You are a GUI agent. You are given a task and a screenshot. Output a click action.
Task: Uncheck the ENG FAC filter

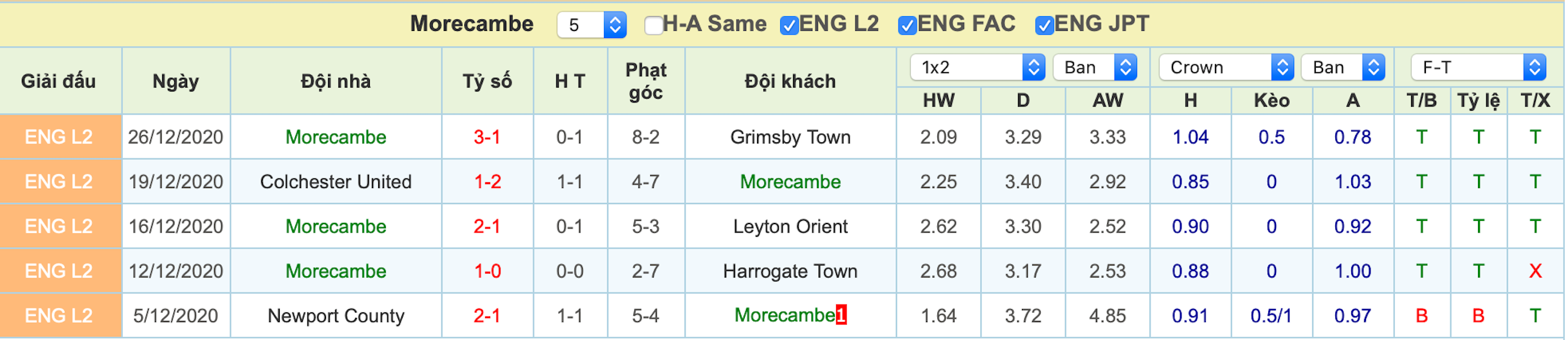[907, 25]
